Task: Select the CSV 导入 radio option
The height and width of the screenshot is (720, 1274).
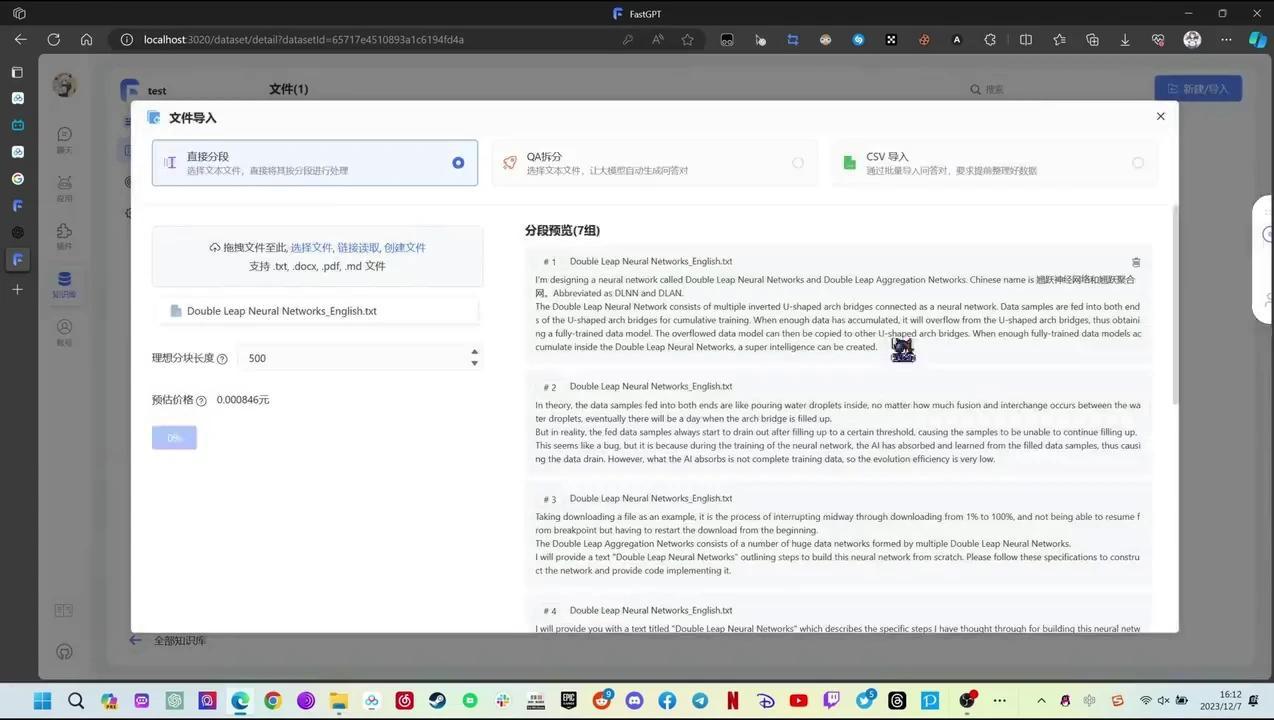Action: [1137, 163]
